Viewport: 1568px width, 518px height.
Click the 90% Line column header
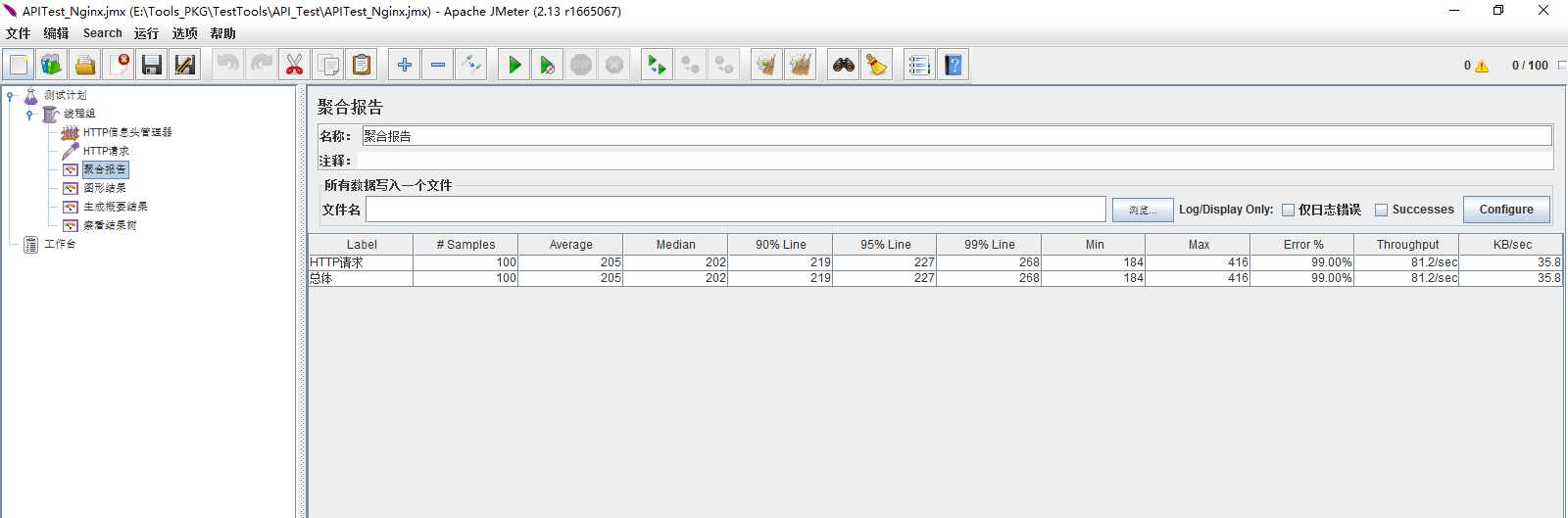(x=780, y=245)
